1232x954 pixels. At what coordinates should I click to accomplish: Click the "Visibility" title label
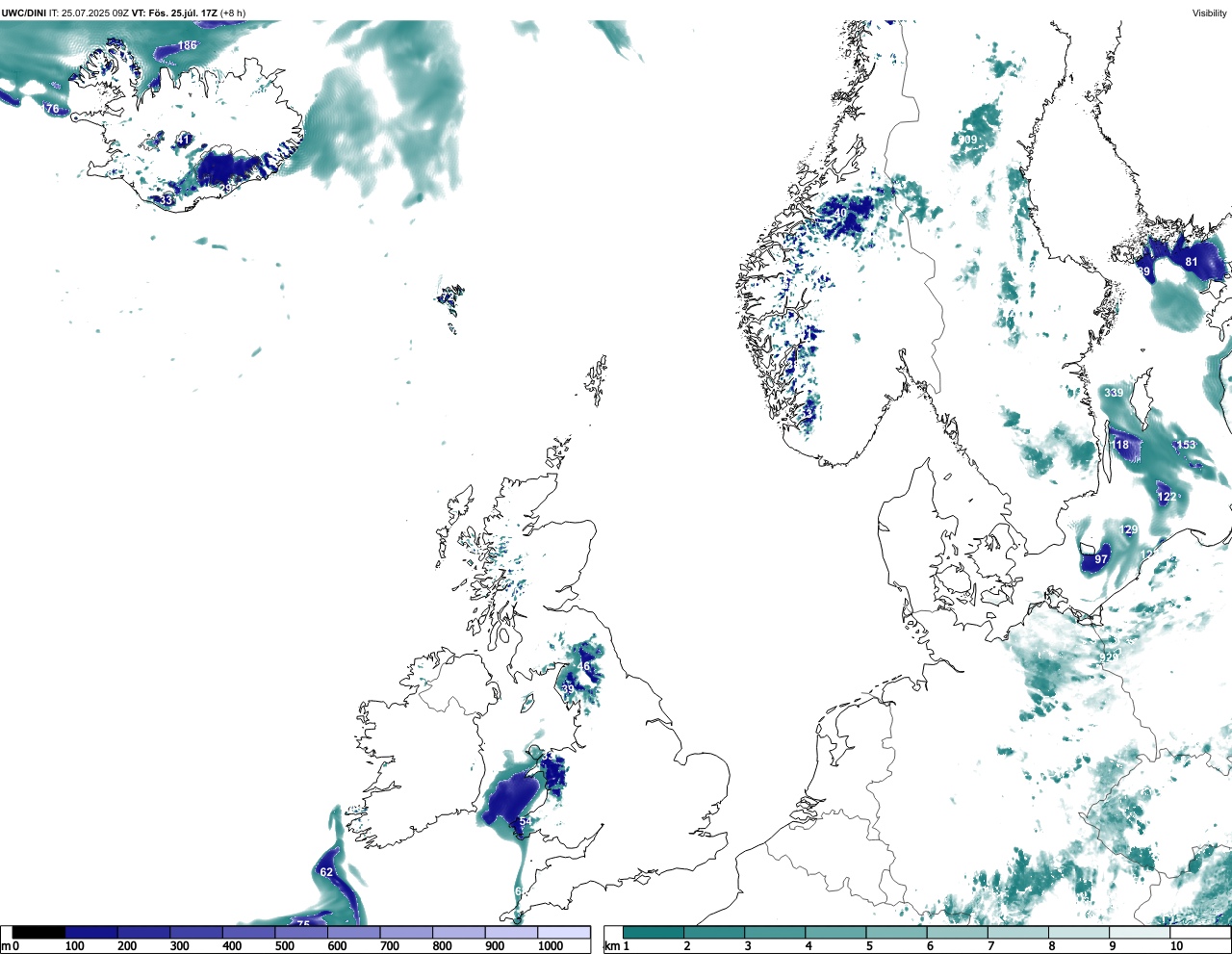tap(1209, 13)
